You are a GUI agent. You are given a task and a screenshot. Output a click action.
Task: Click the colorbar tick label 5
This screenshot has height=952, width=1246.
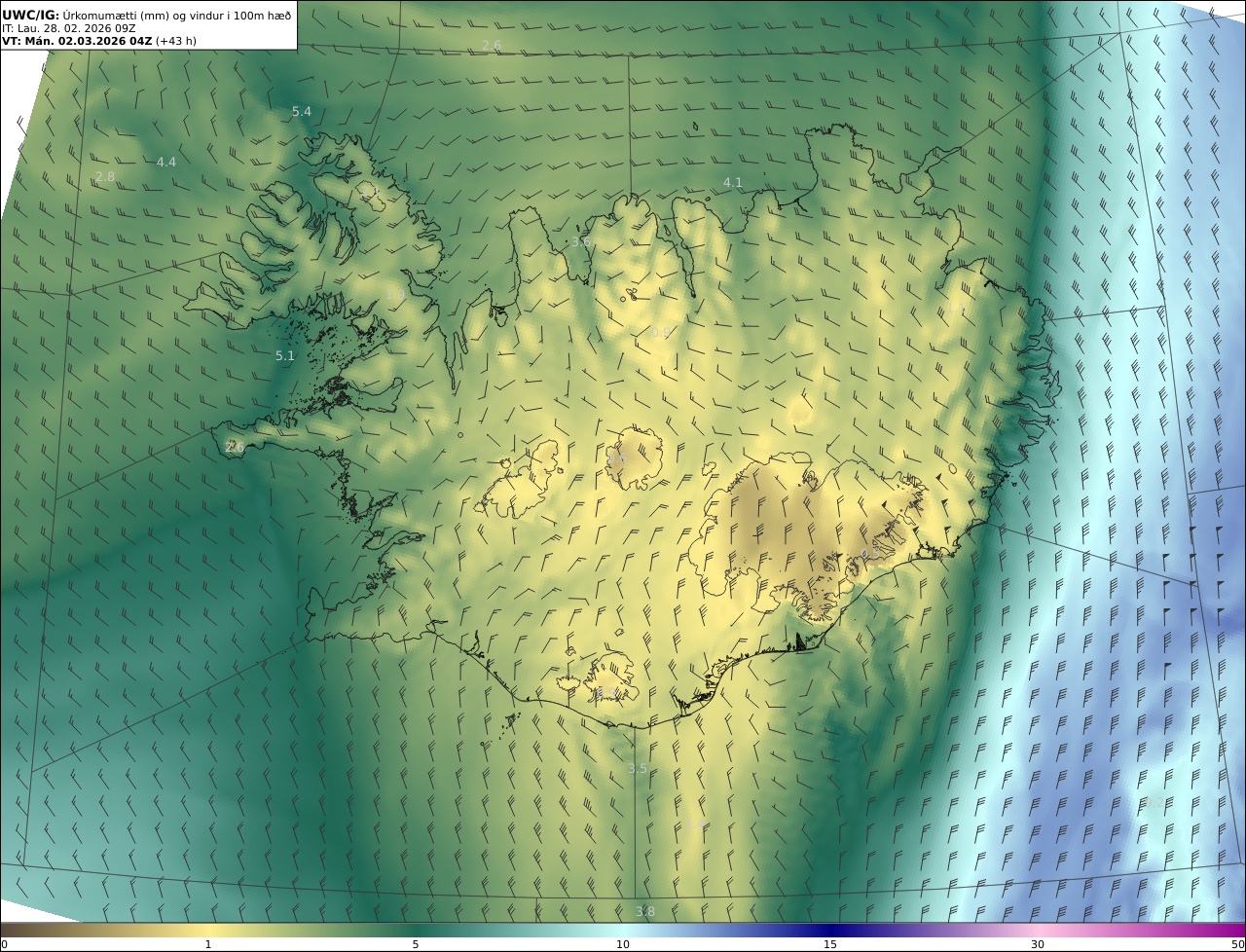(416, 944)
